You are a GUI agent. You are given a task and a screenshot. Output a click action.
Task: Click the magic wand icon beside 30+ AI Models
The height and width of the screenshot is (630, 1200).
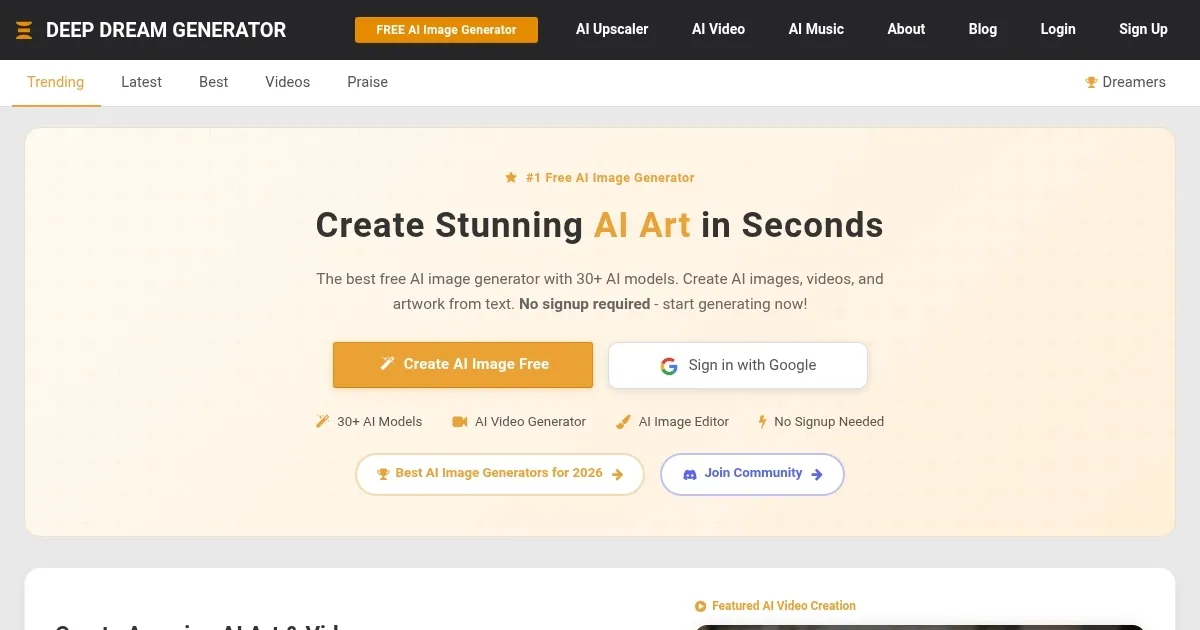click(x=322, y=422)
